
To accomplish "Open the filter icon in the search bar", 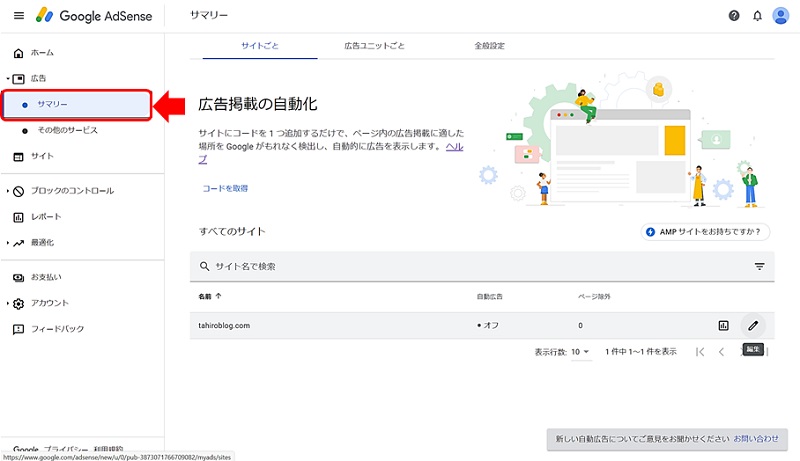I will [759, 266].
